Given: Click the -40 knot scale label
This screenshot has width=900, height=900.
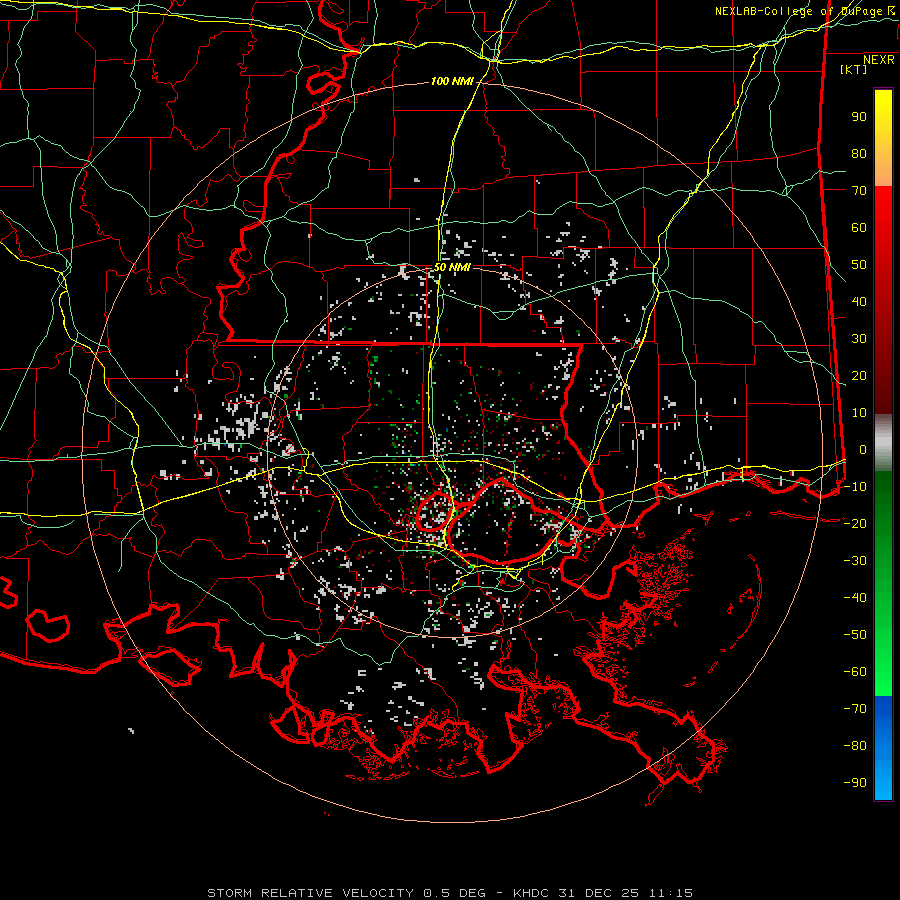Looking at the screenshot, I should tap(855, 598).
